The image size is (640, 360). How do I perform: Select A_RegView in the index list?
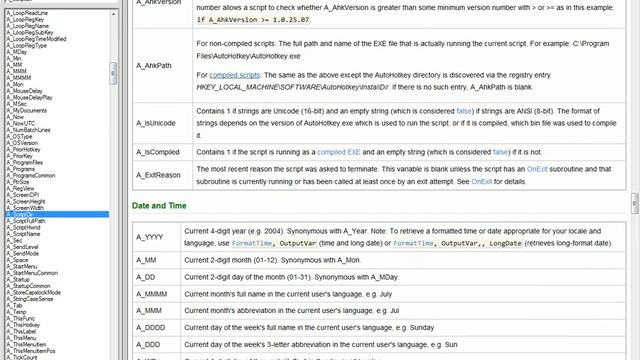click(x=20, y=189)
